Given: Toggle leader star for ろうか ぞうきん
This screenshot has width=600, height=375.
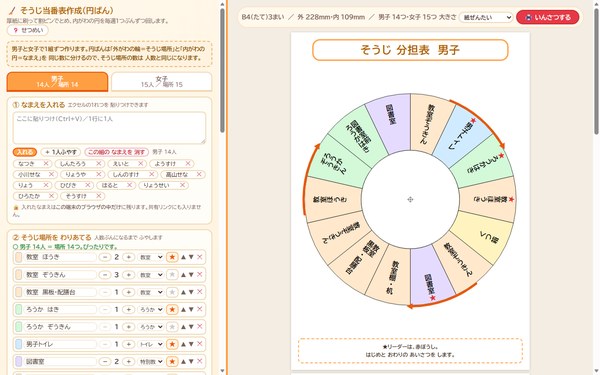Looking at the screenshot, I should tap(172, 326).
